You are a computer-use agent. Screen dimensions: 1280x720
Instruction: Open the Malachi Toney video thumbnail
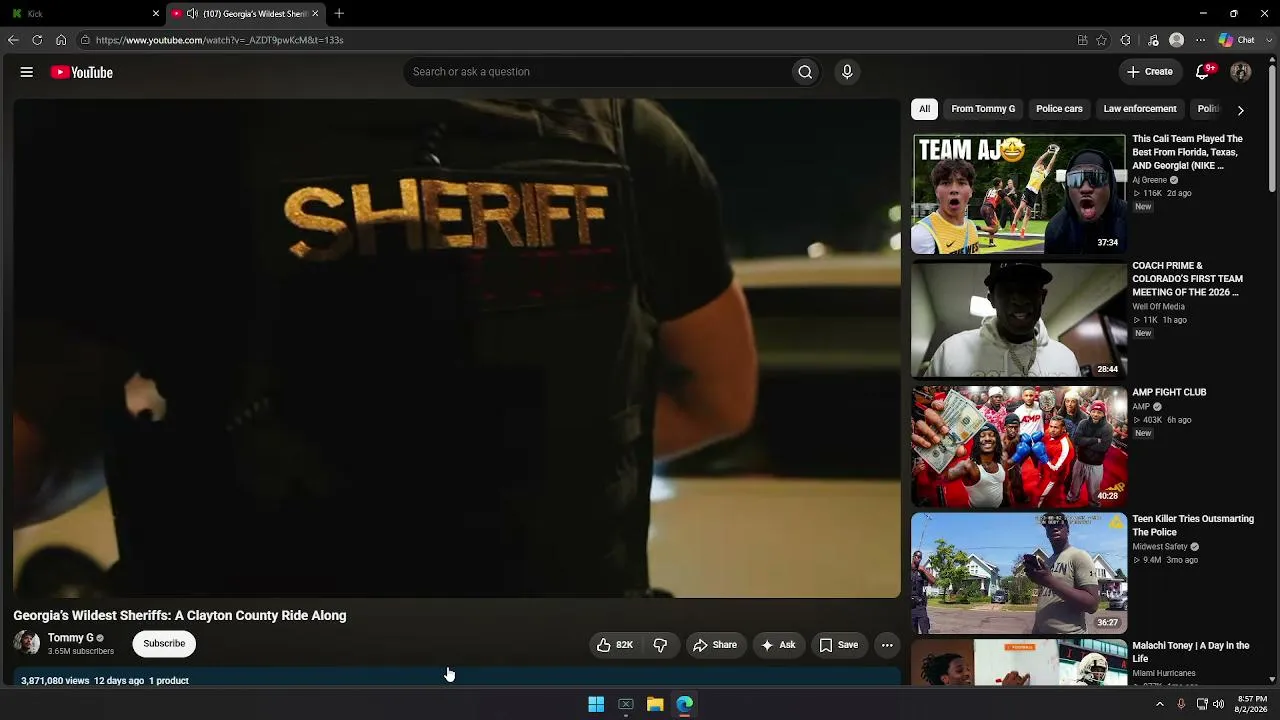coord(1019,662)
